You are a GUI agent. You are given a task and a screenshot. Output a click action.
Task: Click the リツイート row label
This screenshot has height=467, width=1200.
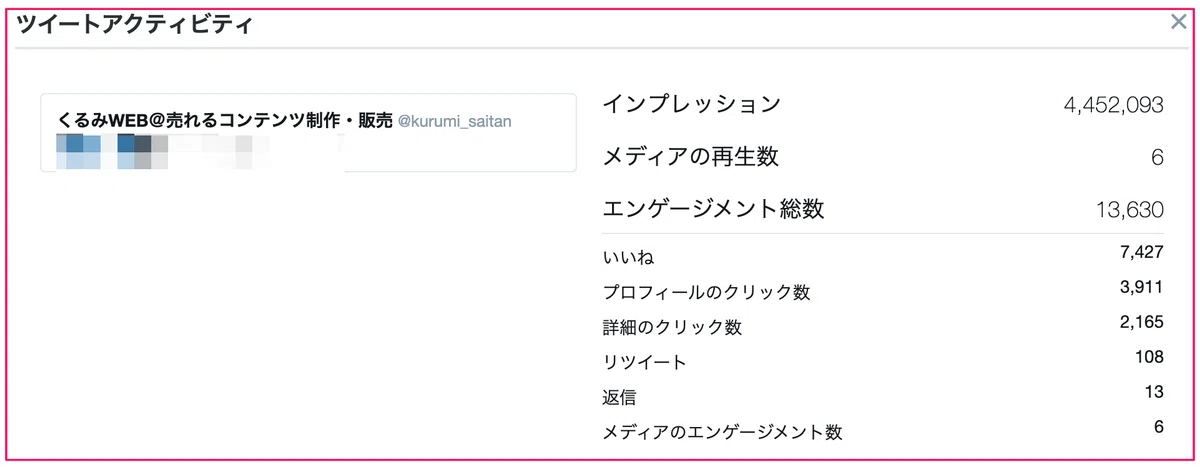(x=645, y=362)
